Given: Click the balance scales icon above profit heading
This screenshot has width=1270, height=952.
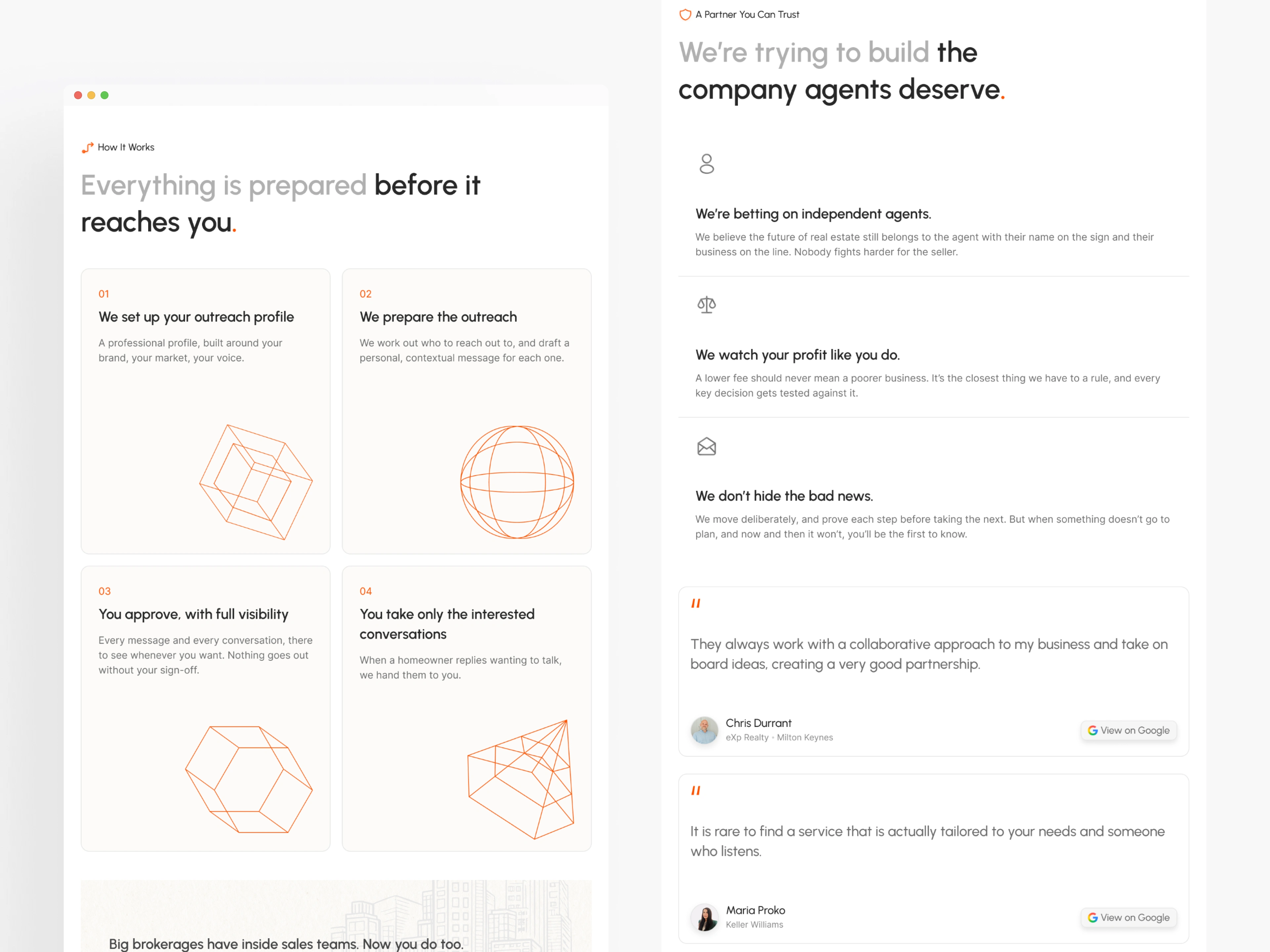Looking at the screenshot, I should [707, 305].
